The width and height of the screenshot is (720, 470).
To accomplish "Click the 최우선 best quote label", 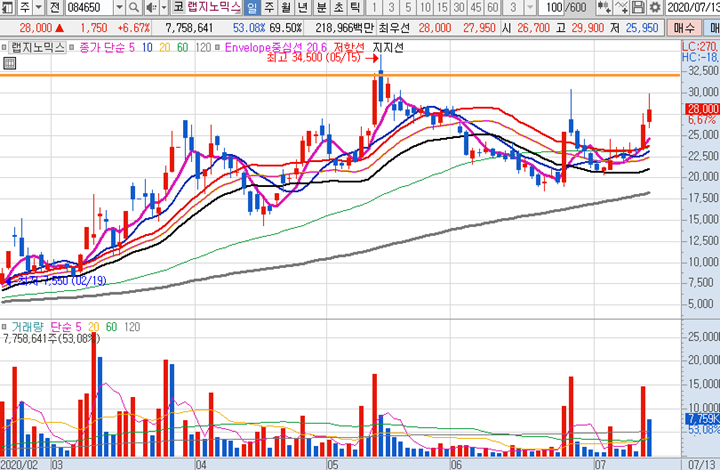I will tap(394, 28).
